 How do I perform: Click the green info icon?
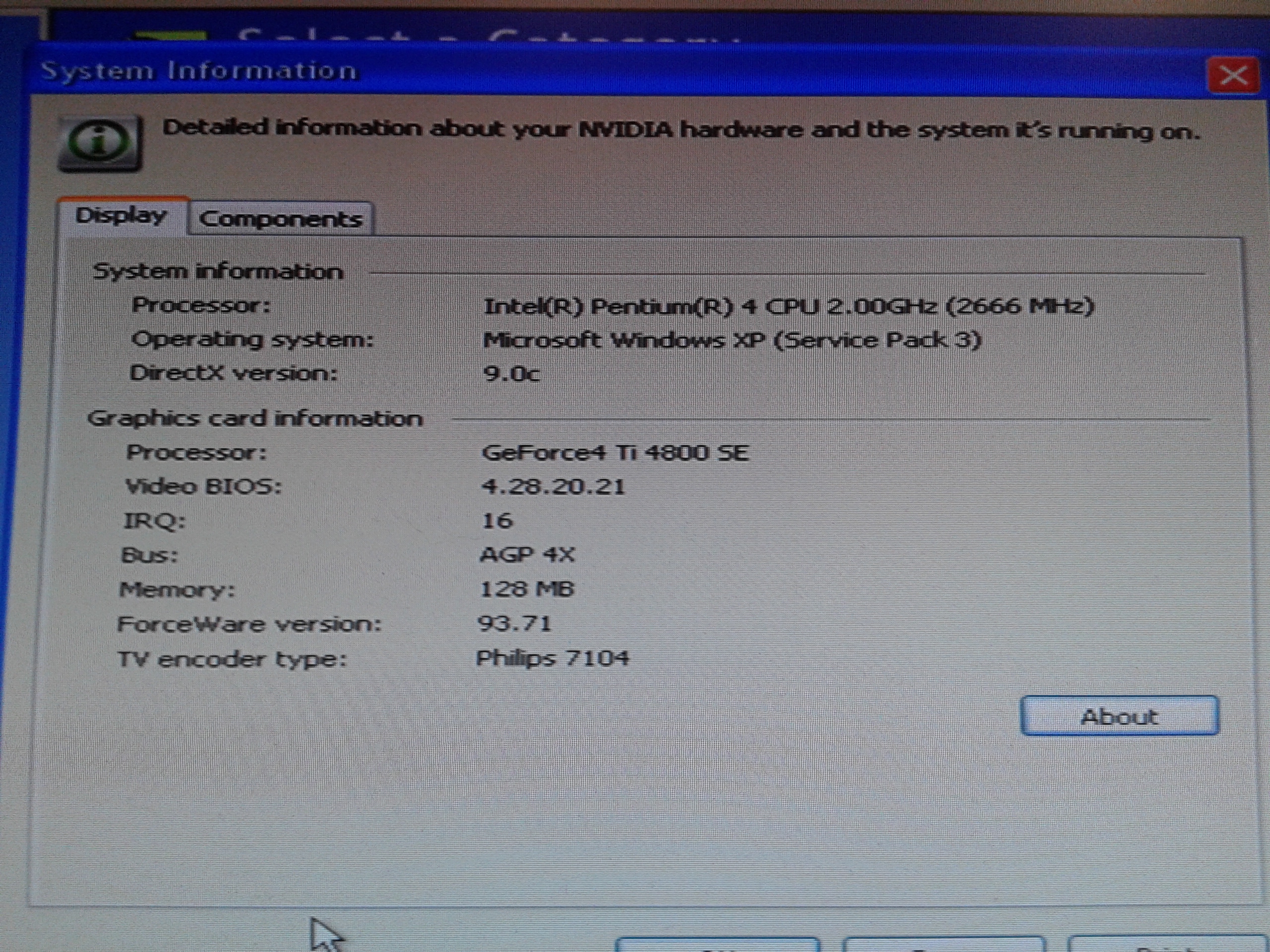[x=100, y=142]
